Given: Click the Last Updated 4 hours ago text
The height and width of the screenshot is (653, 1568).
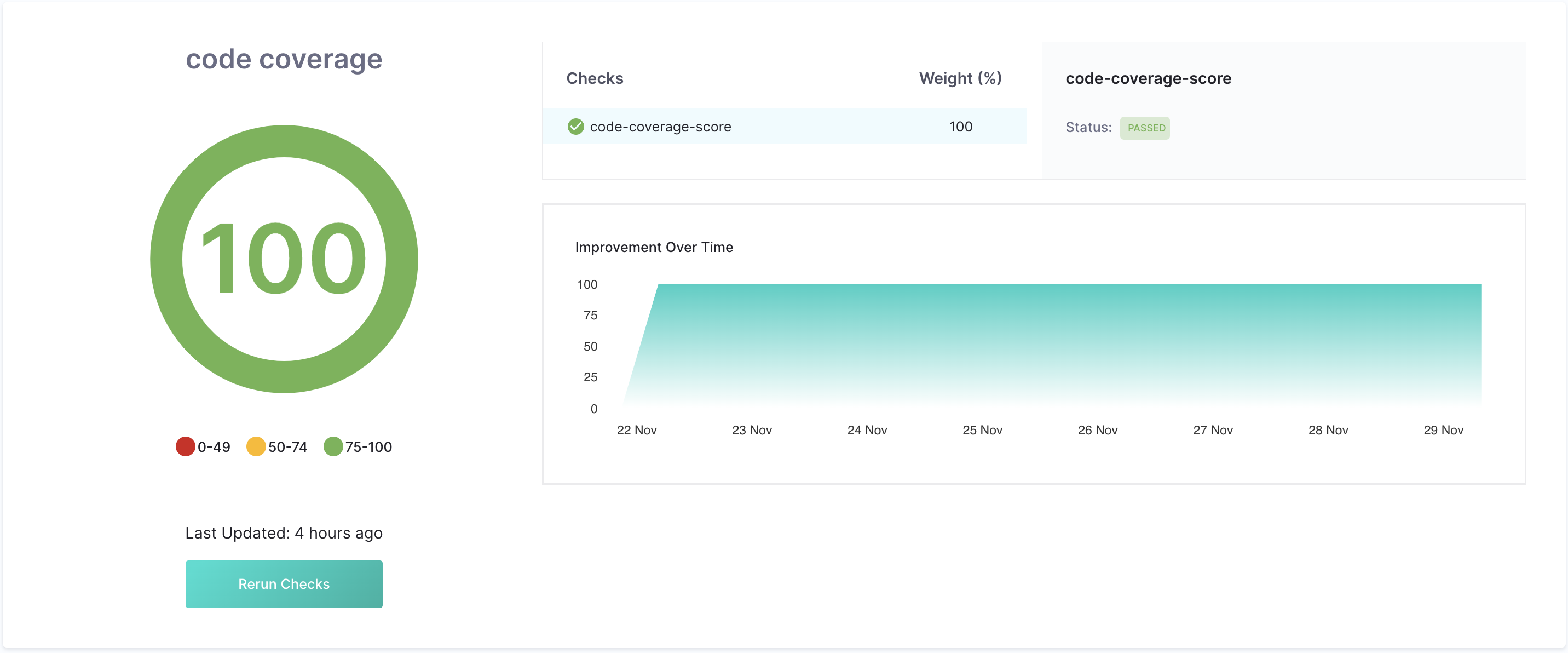Looking at the screenshot, I should [x=284, y=533].
